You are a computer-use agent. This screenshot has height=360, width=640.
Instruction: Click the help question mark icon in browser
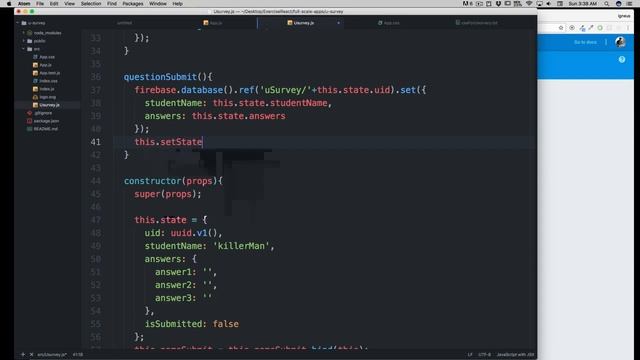pos(622,60)
